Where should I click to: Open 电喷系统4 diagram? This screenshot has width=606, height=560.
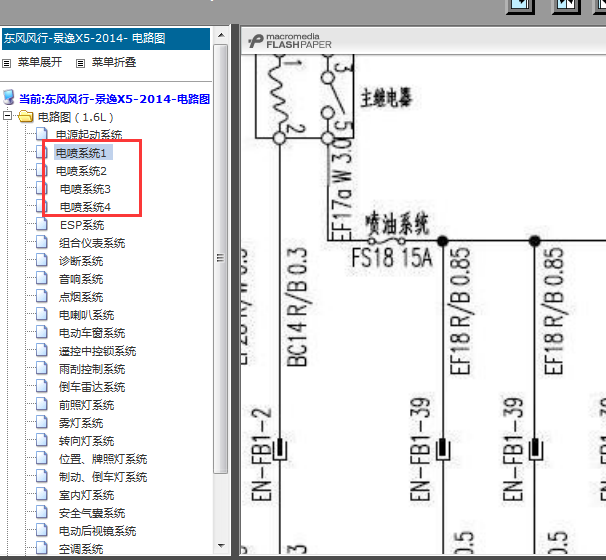(85, 207)
